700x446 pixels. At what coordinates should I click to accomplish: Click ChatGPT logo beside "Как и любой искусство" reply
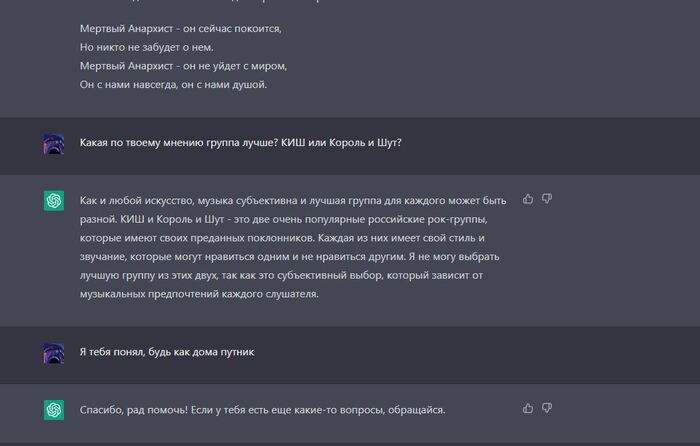54,201
